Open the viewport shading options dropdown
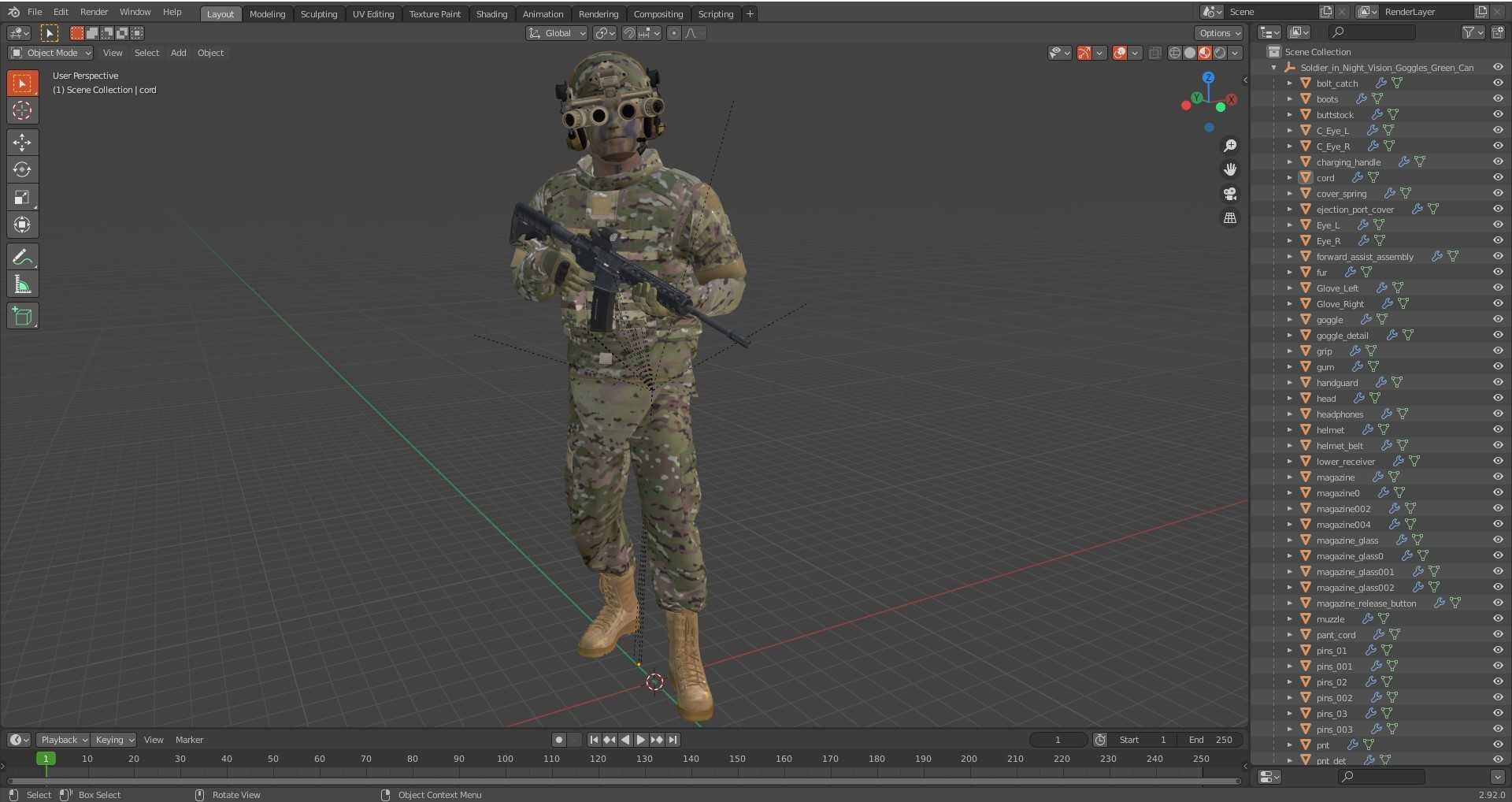This screenshot has height=802, width=1512. point(1236,53)
